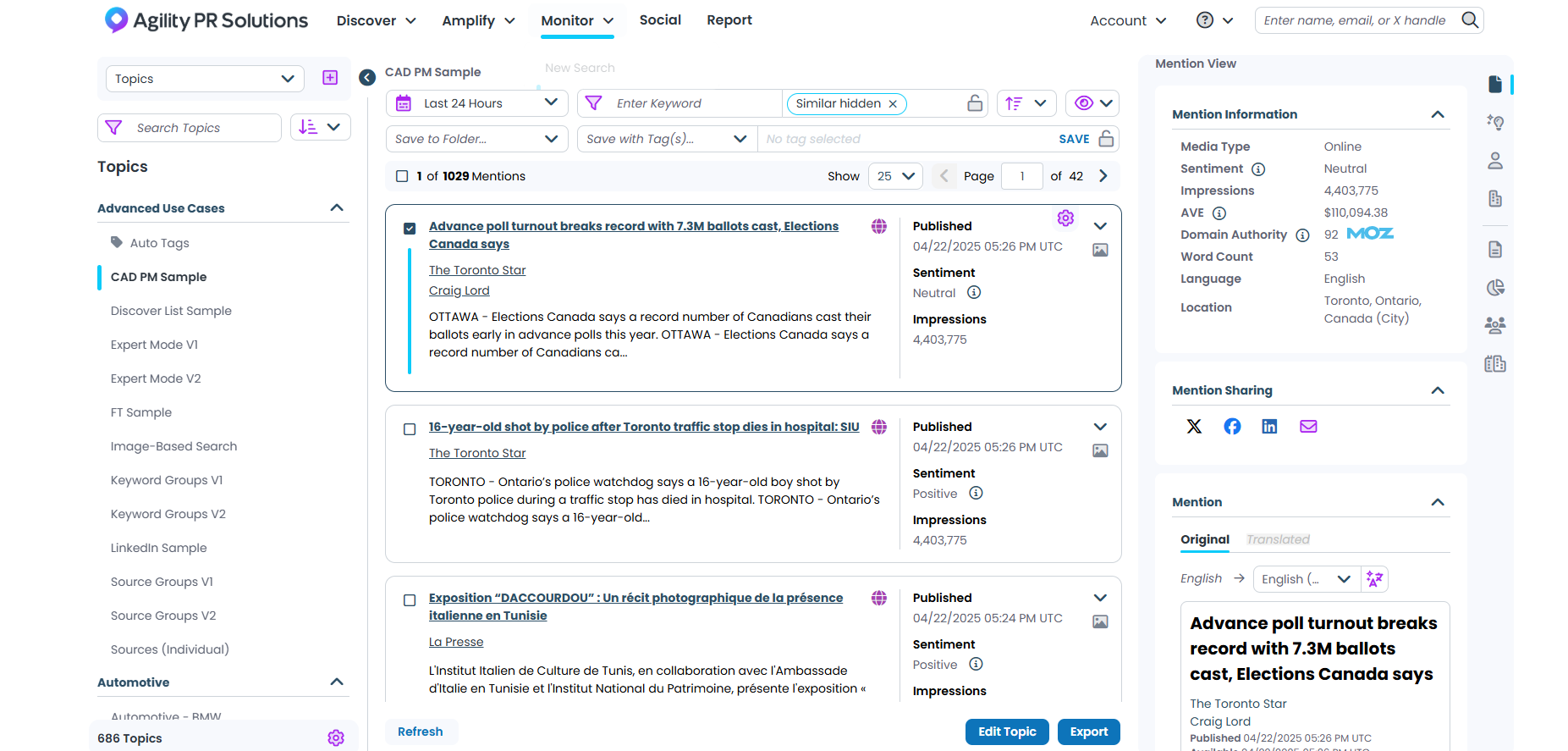Click the Edit Topic button

click(1007, 732)
